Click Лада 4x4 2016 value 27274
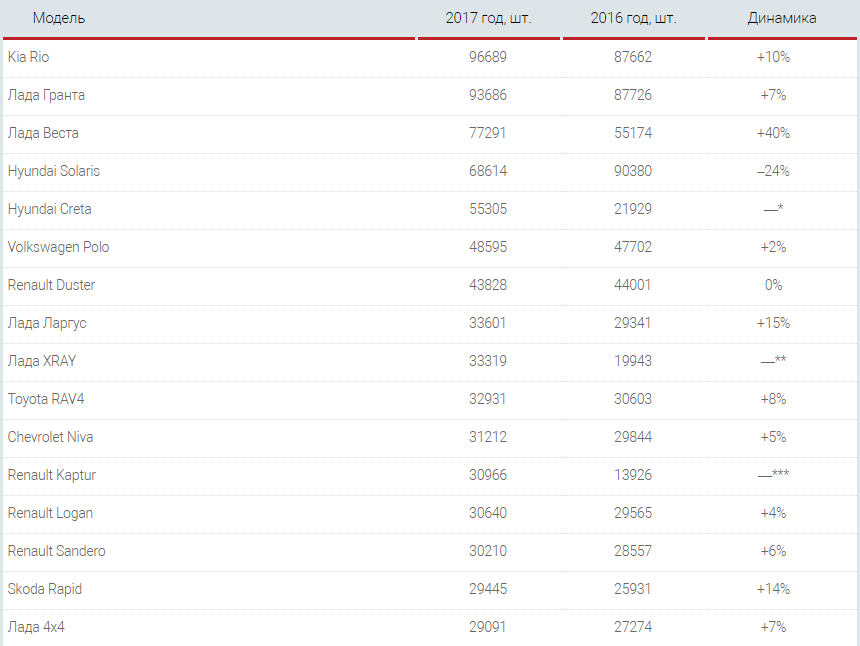The width and height of the screenshot is (860, 646). coord(633,627)
